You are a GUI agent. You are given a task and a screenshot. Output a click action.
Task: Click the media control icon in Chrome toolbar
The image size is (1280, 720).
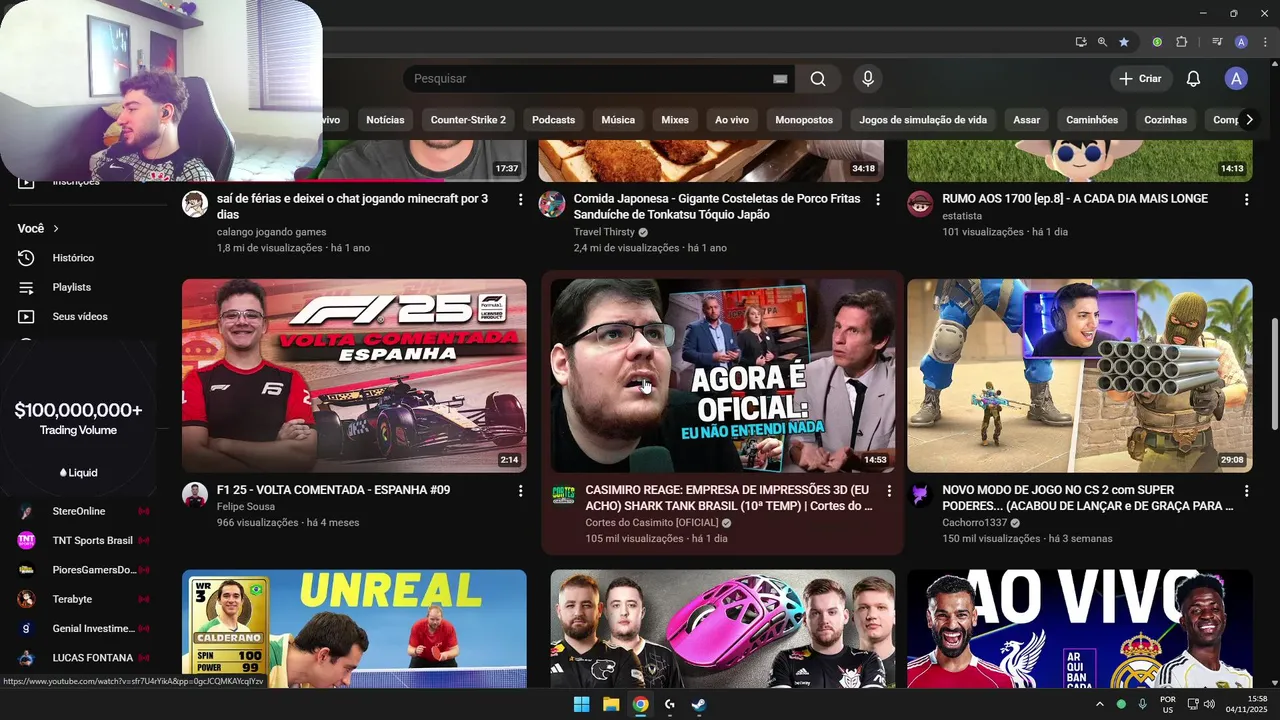[1217, 42]
